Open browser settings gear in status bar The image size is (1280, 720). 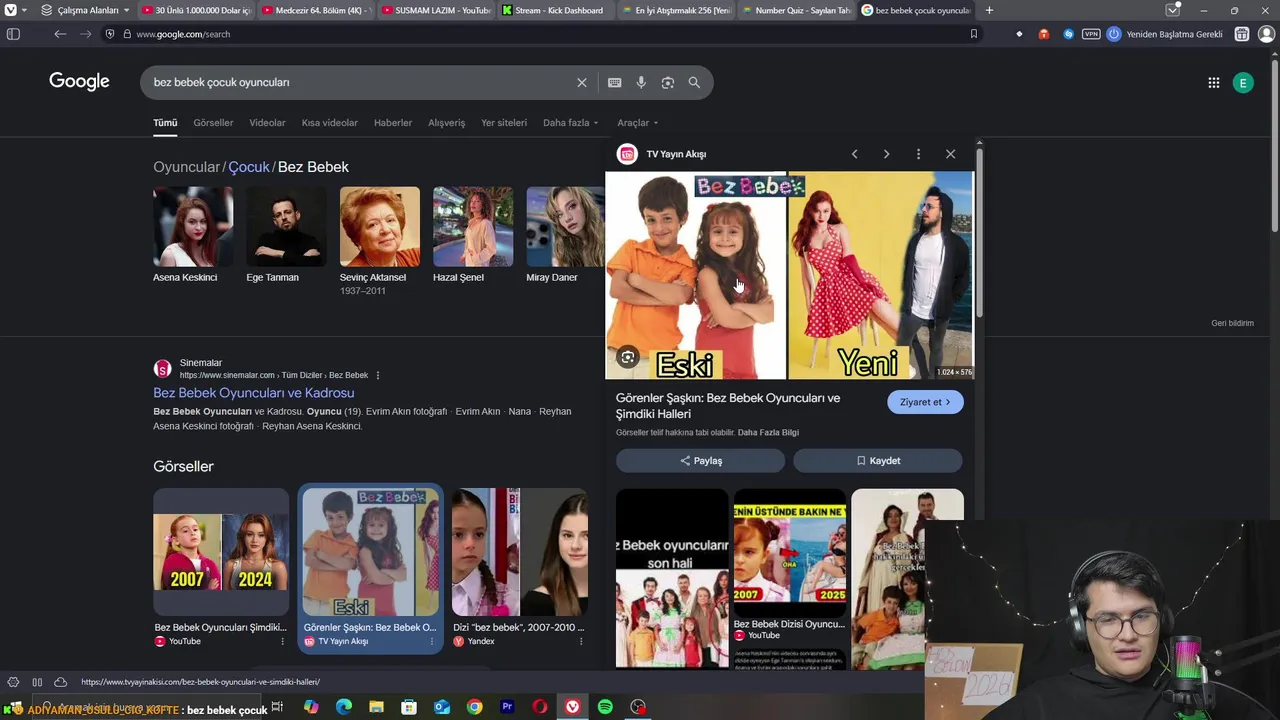(13, 682)
